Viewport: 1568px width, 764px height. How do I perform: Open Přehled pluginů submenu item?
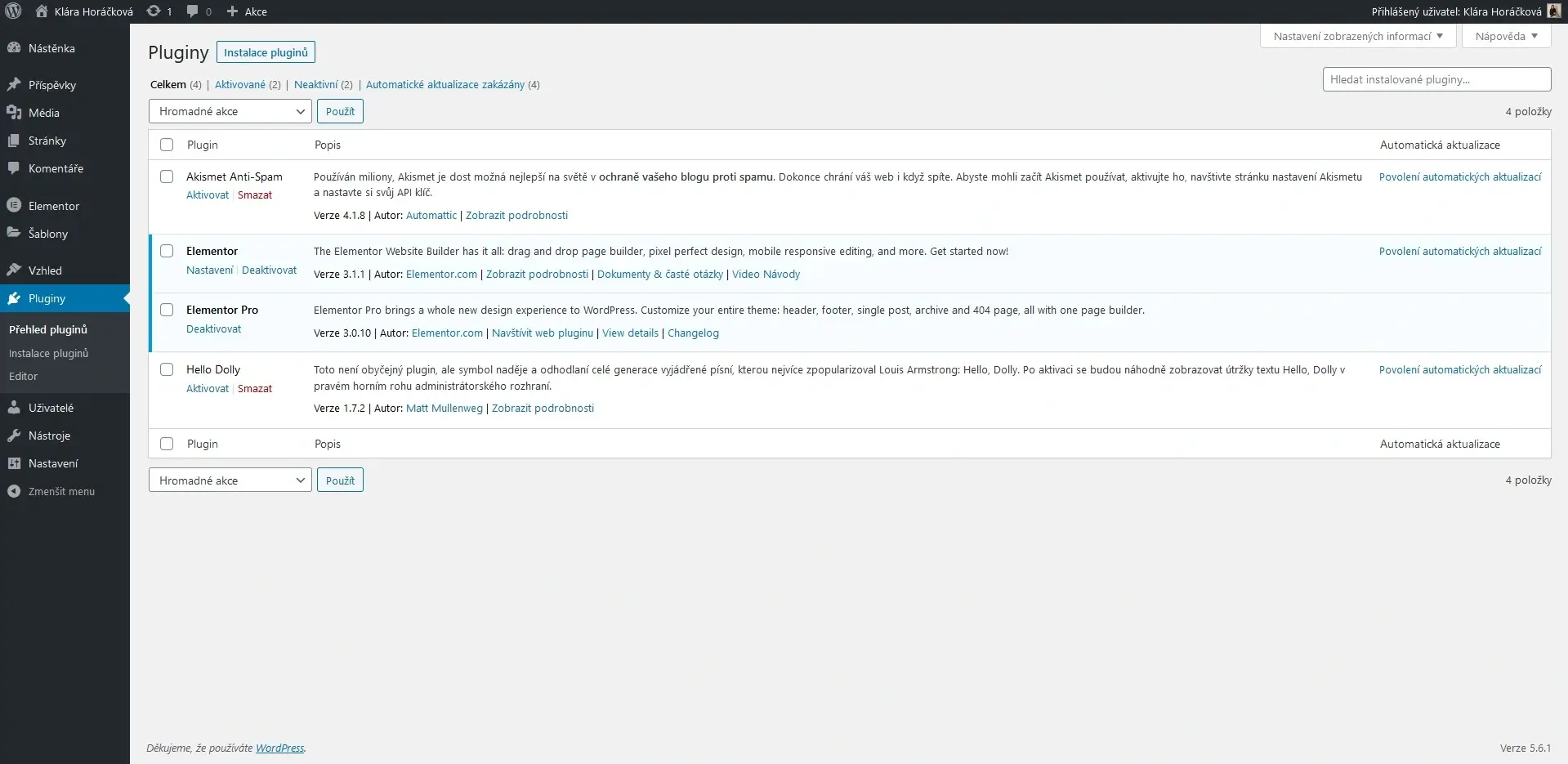pyautogui.click(x=48, y=329)
